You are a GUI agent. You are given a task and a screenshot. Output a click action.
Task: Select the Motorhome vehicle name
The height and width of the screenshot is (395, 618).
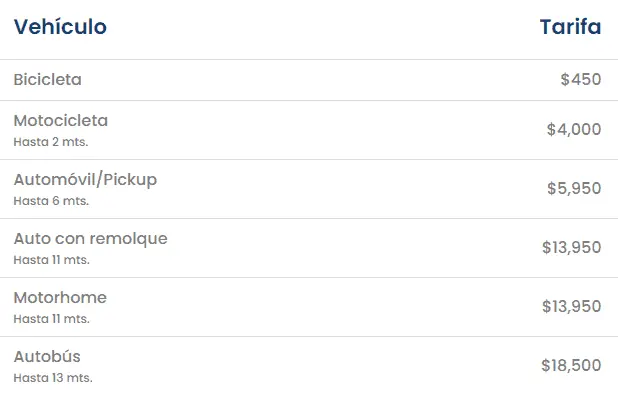pos(60,298)
